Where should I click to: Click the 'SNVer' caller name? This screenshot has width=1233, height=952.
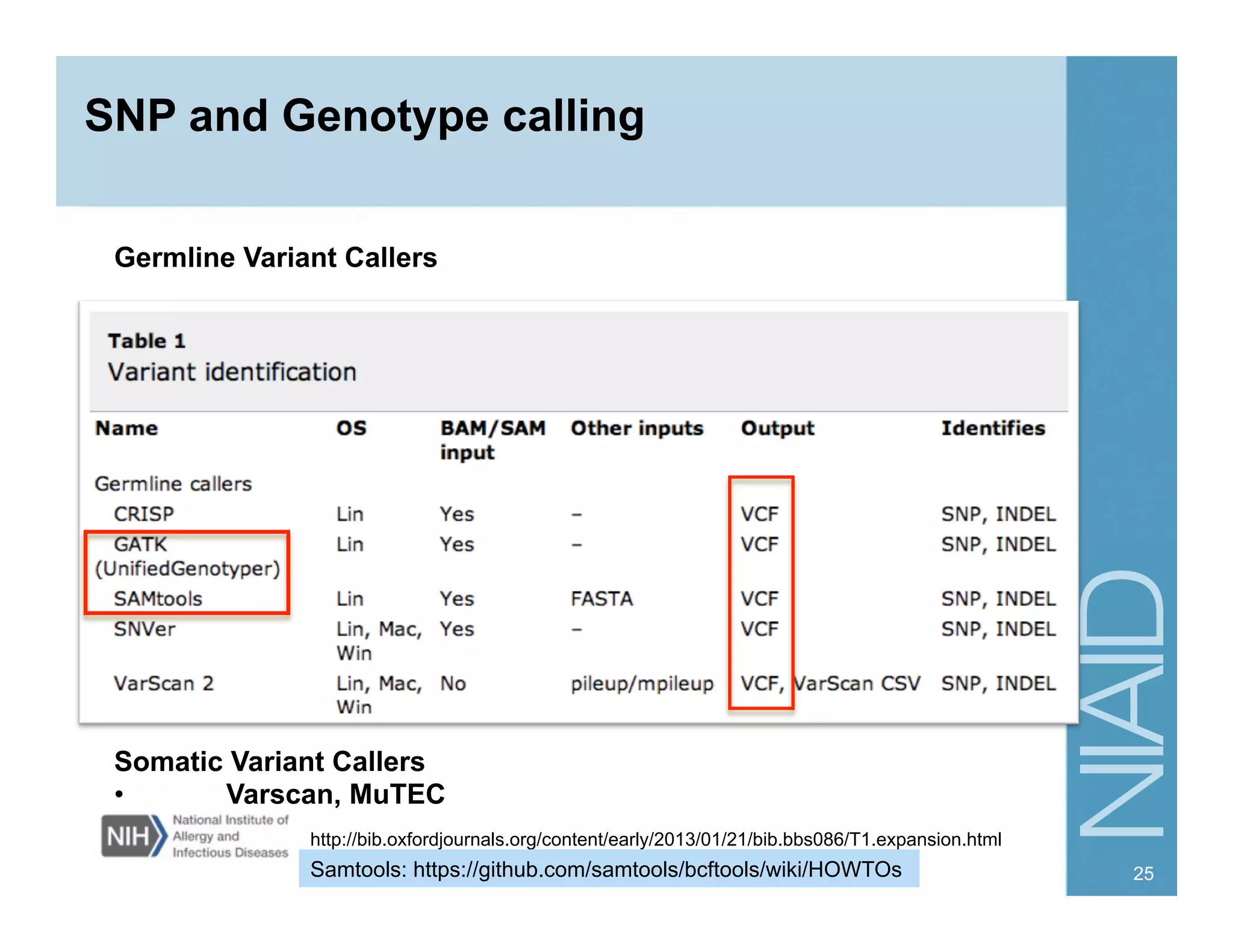tap(144, 629)
